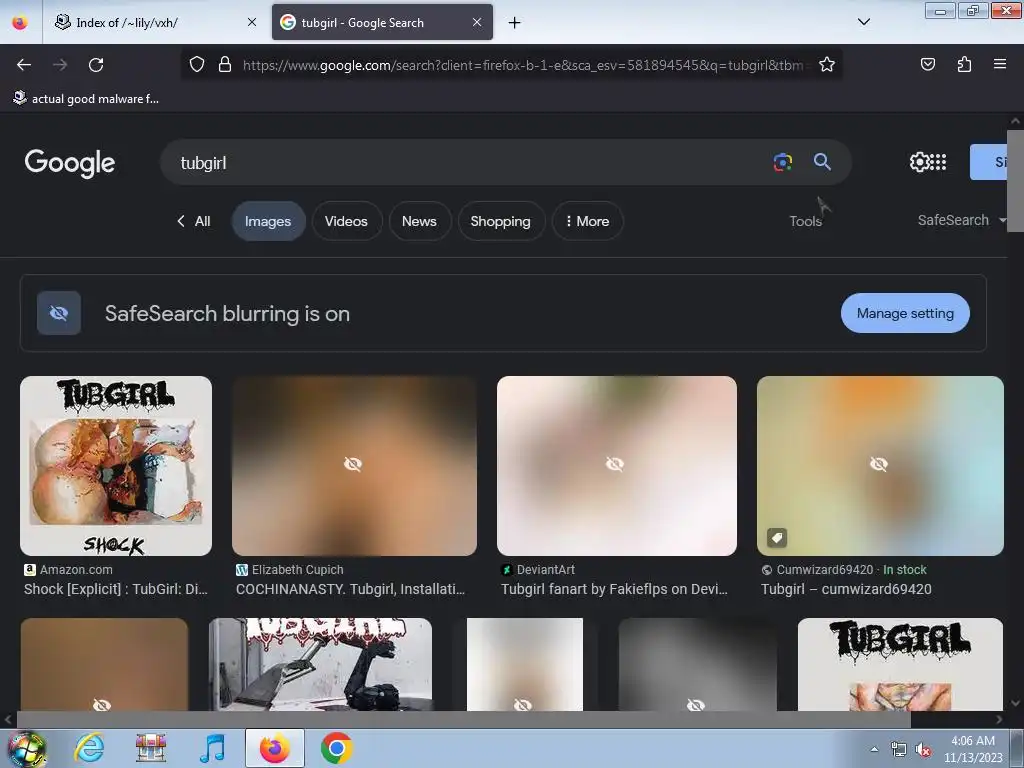1024x768 pixels.
Task: Open the 'actual good malware f...' bookmark
Action: 86,99
